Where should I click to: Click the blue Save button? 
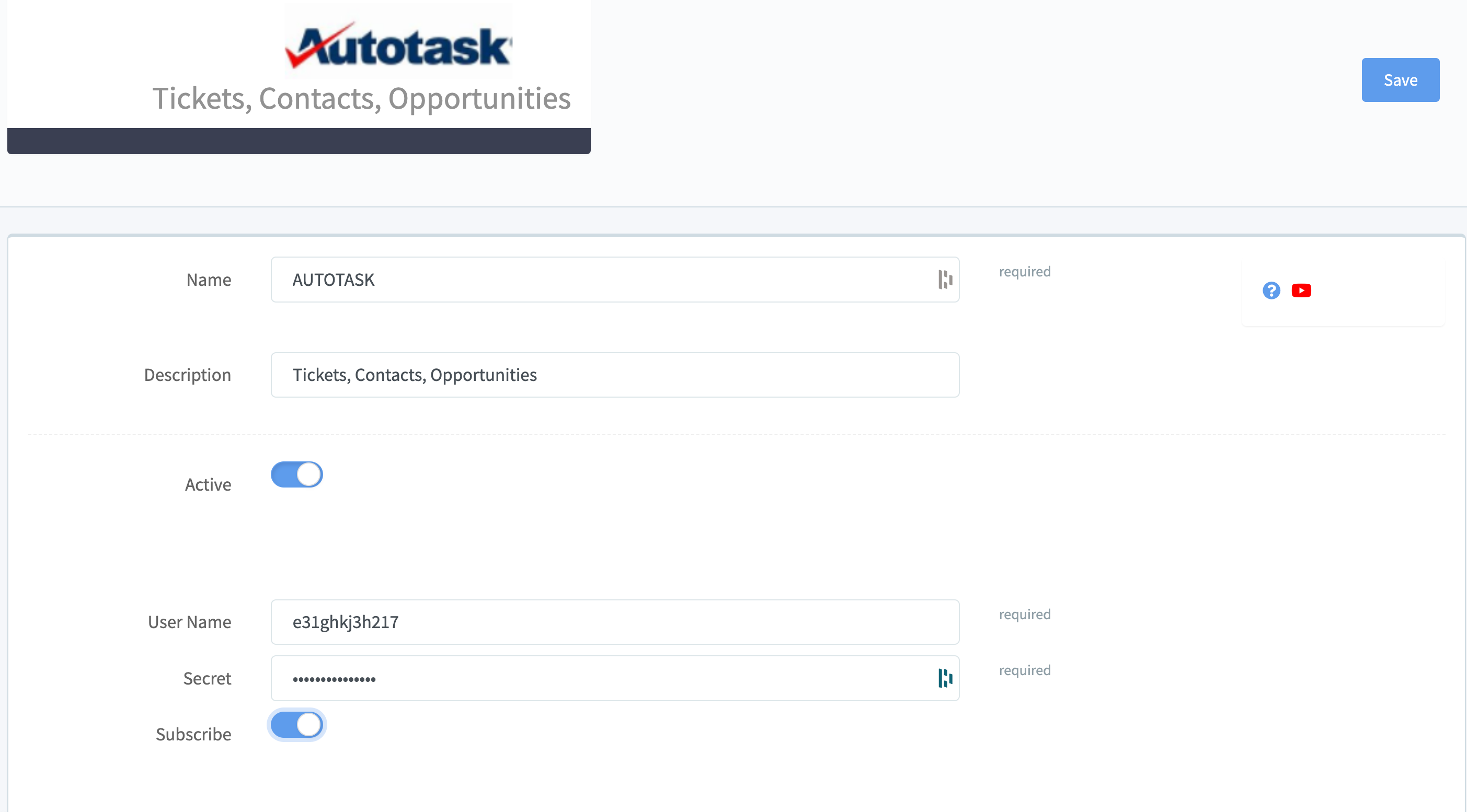tap(1400, 79)
